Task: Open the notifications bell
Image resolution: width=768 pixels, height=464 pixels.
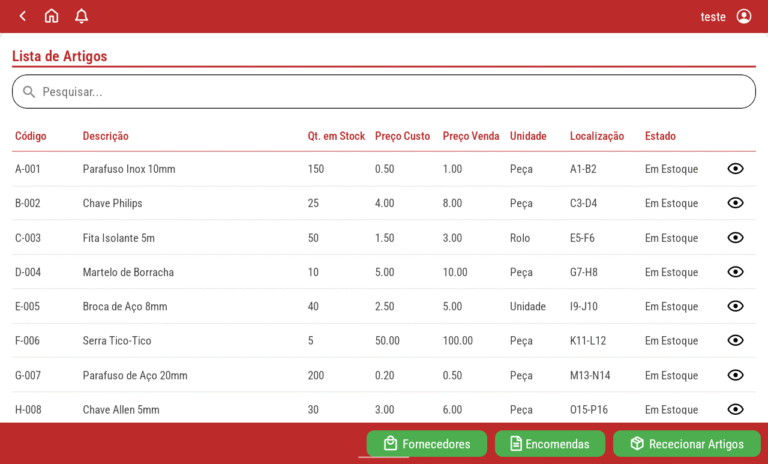Action: pos(81,16)
